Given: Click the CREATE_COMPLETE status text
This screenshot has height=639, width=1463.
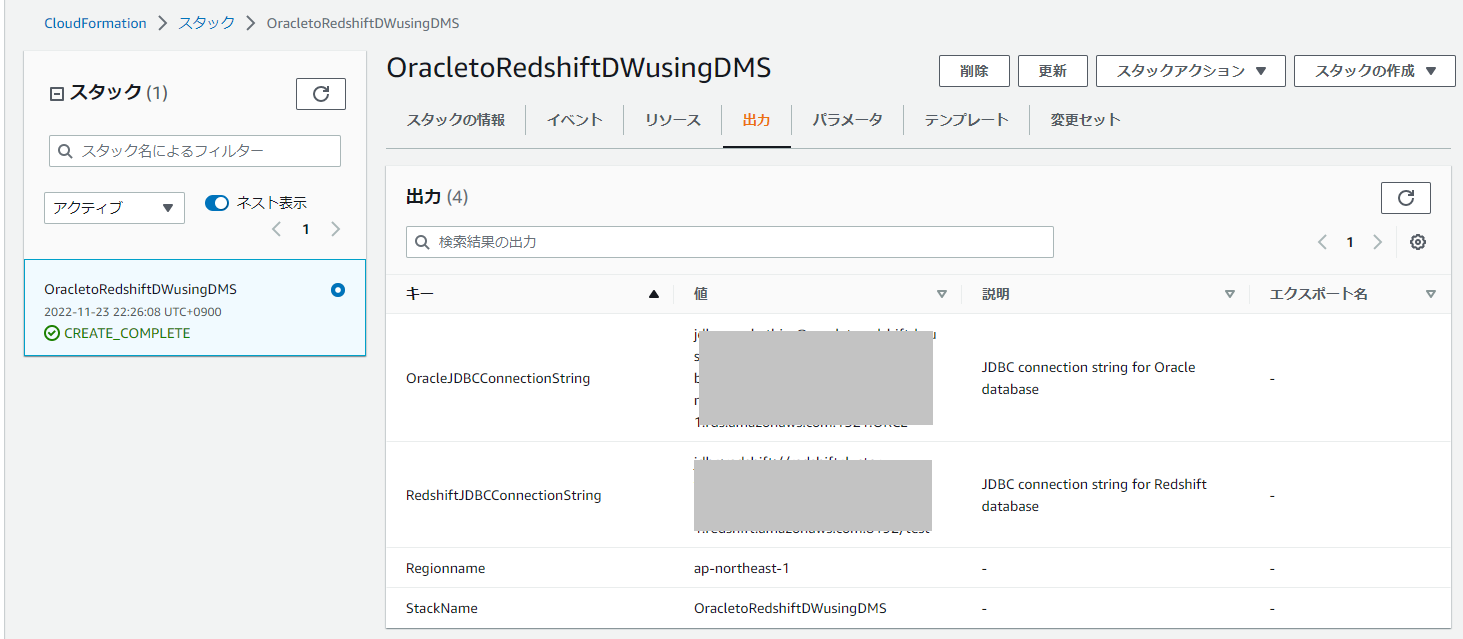Looking at the screenshot, I should tap(127, 333).
